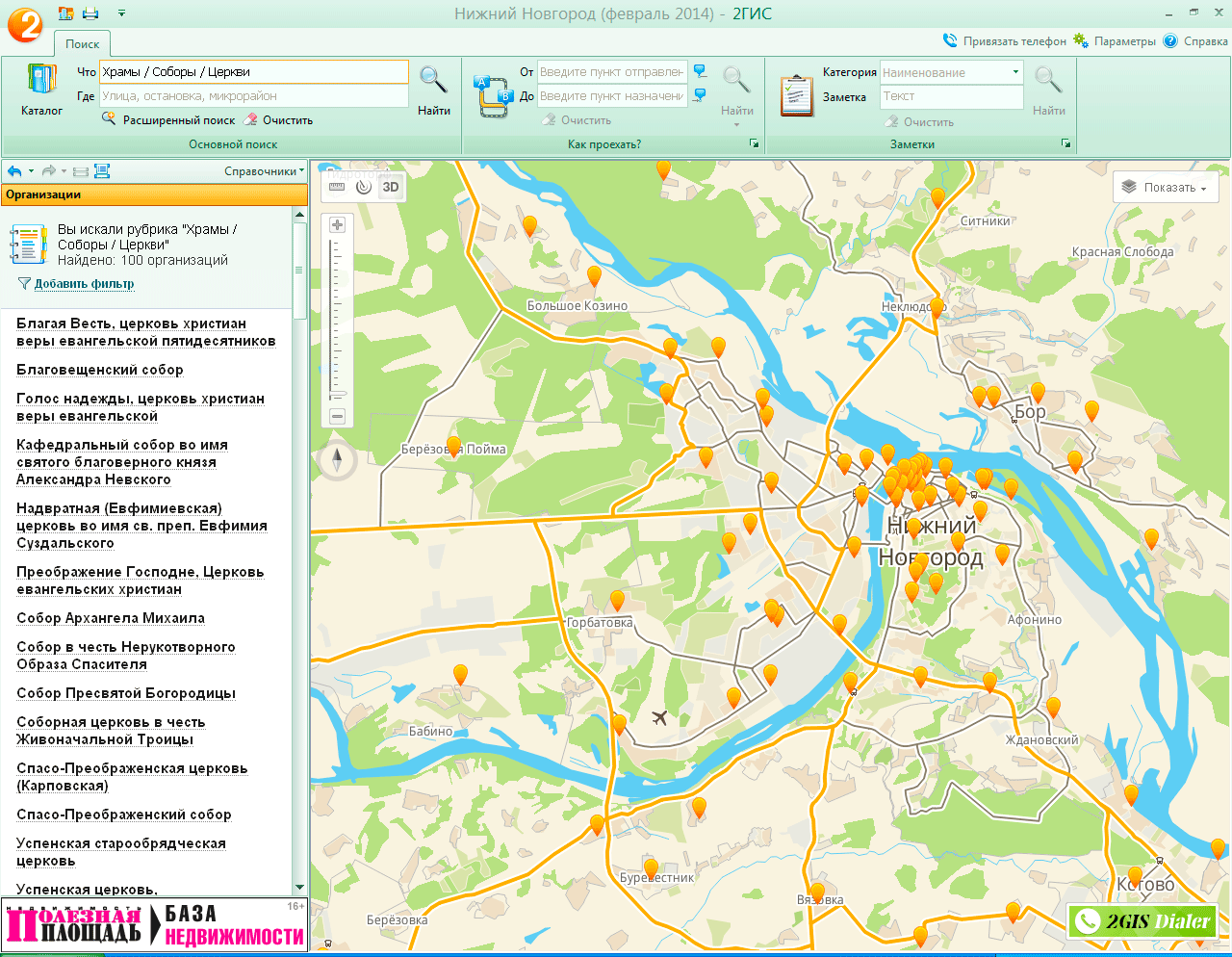Click Очистить in Заметки group
Image resolution: width=1232 pixels, height=957 pixels.
pos(919,122)
